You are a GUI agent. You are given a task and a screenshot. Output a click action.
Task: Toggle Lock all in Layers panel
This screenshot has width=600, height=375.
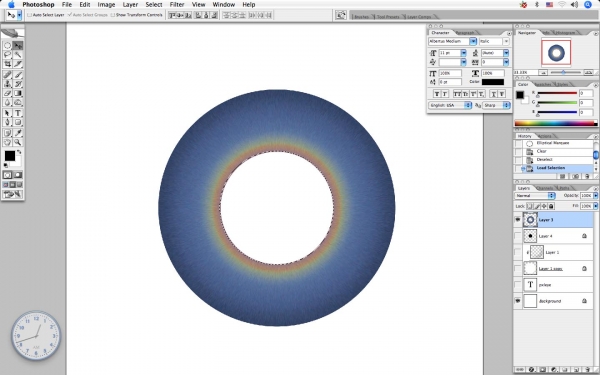(551, 206)
